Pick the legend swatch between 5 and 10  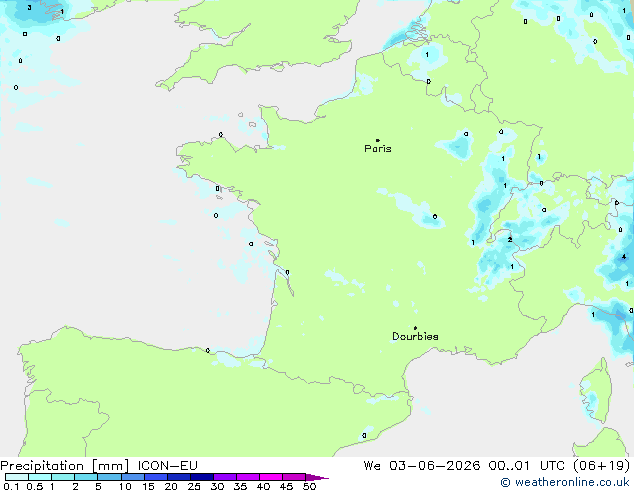pos(110,477)
